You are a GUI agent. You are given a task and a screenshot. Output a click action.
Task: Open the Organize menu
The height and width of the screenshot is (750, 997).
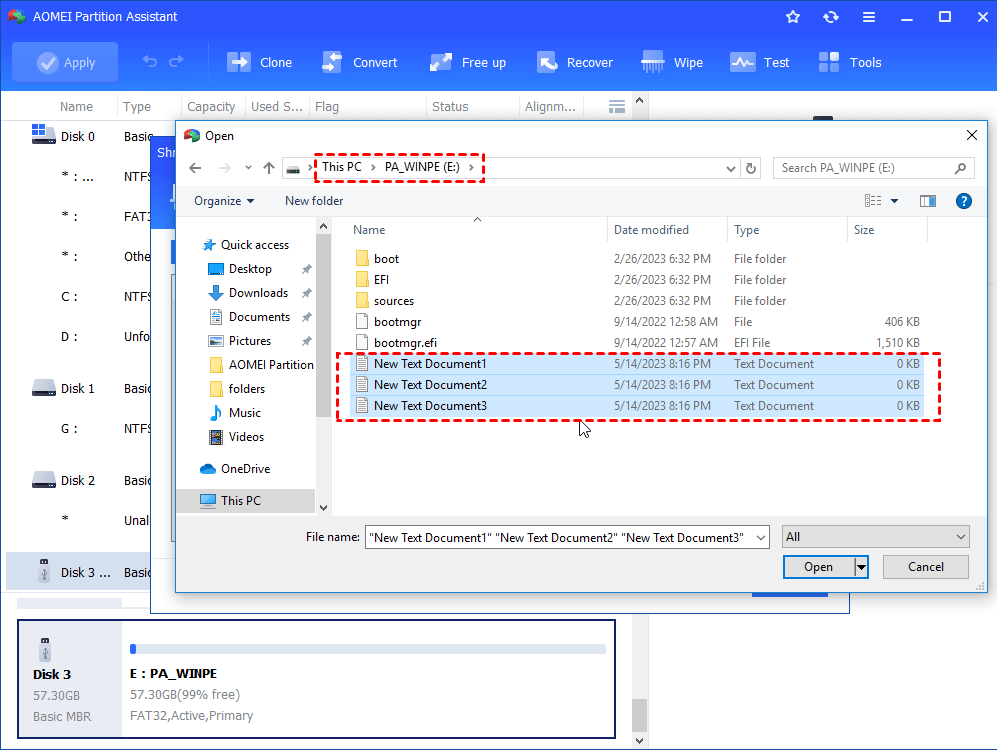224,201
